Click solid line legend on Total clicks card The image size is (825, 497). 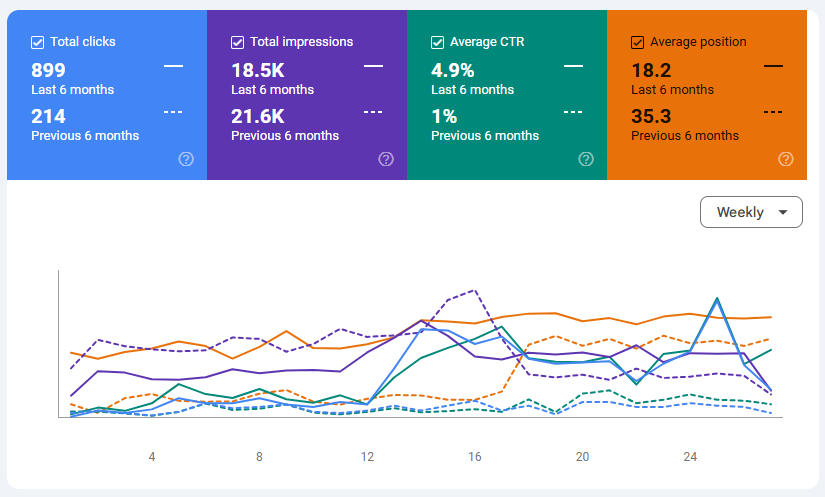click(x=173, y=66)
